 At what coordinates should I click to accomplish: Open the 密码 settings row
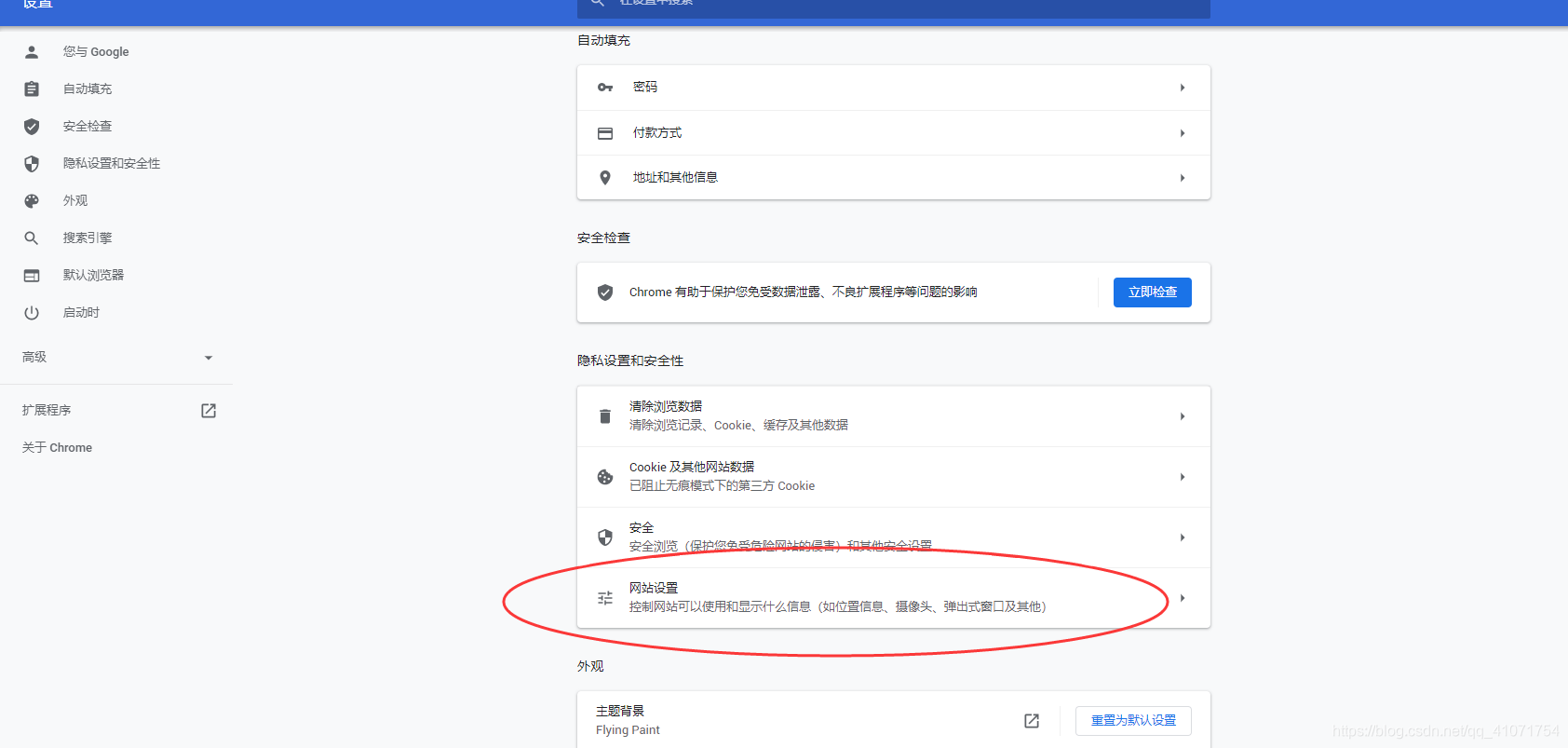[894, 88]
